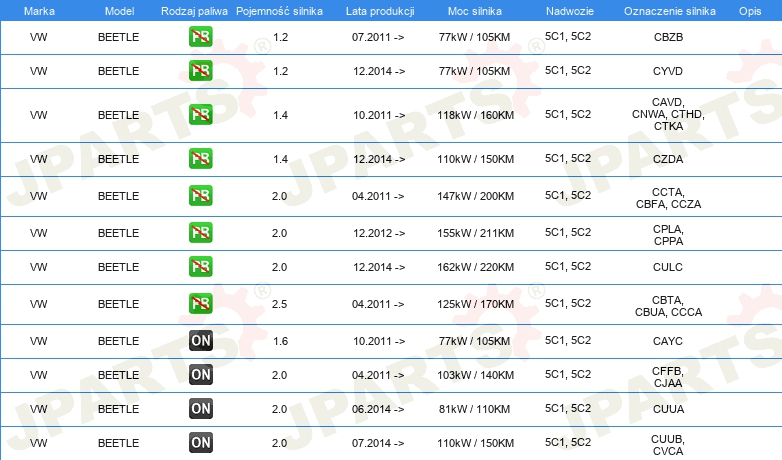Click petrol icon in the CULC row
782x460 pixels.
(x=200, y=266)
